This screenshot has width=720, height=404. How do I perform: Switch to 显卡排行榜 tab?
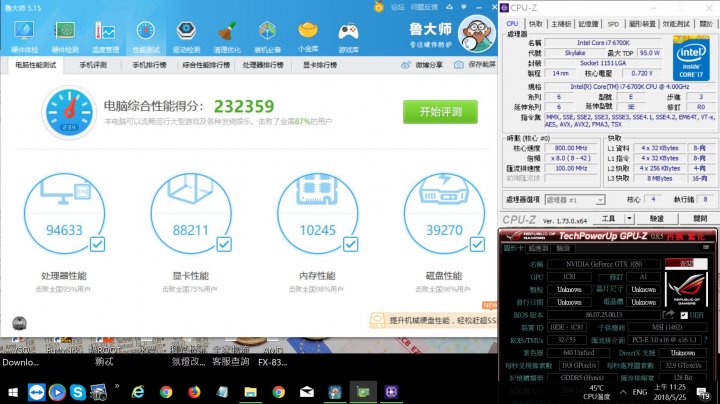(x=320, y=65)
